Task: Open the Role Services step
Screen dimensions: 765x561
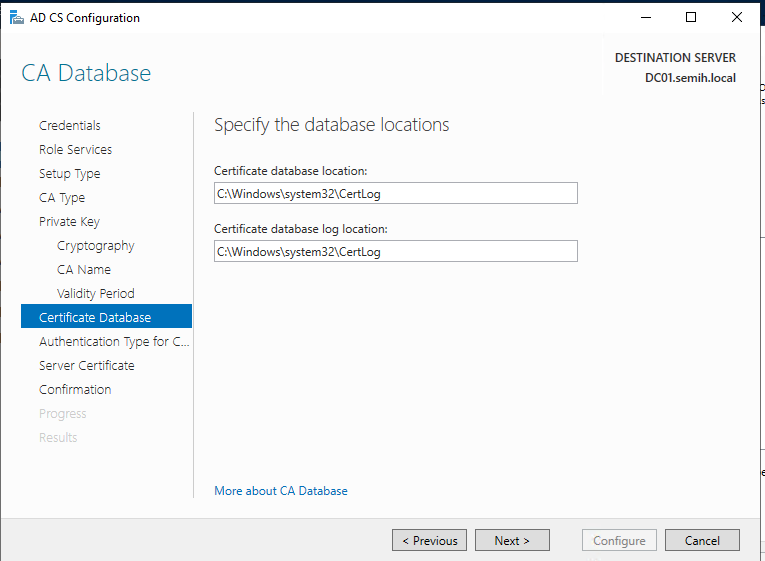Action: point(75,149)
